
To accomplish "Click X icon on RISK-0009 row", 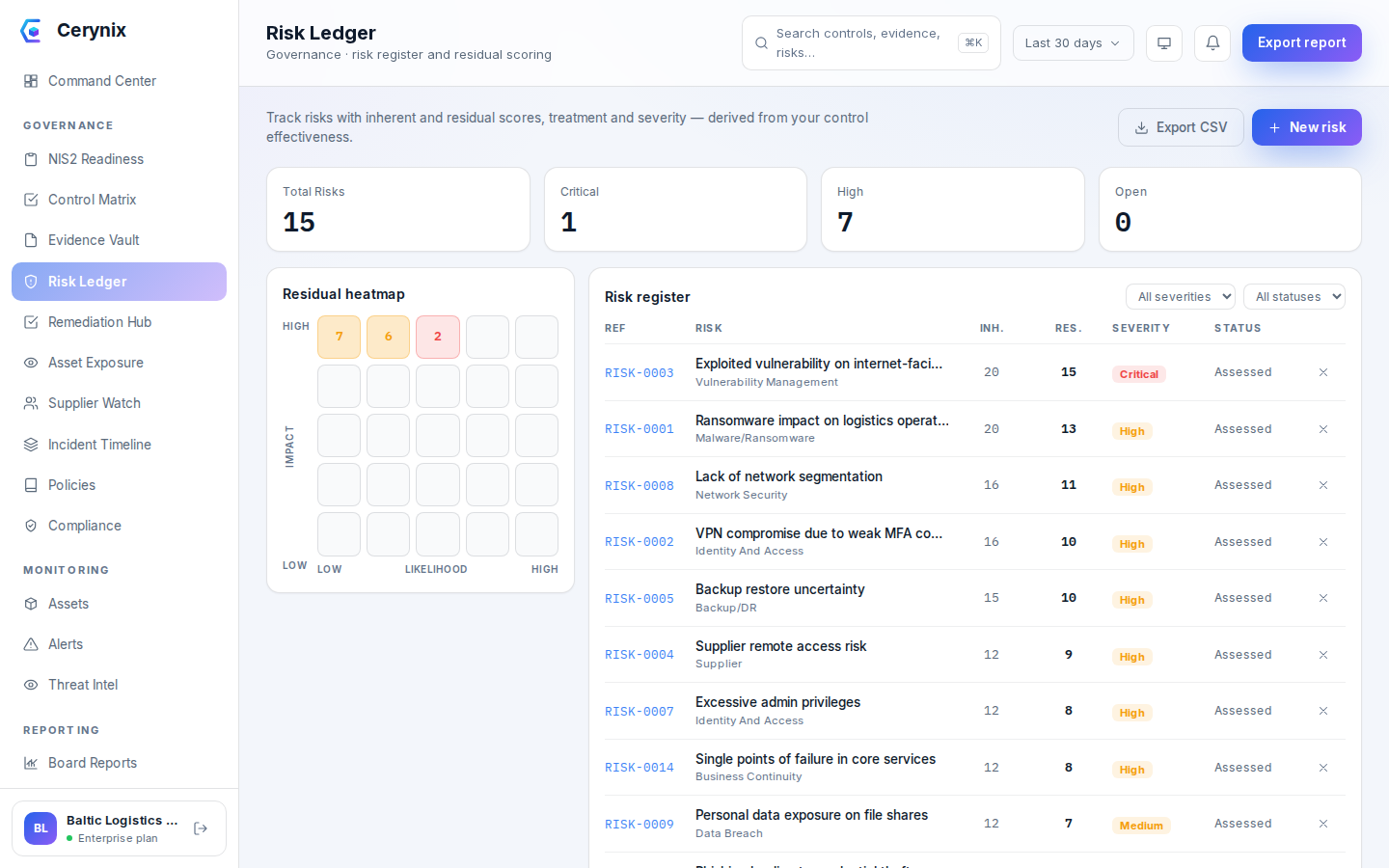I will point(1323,824).
